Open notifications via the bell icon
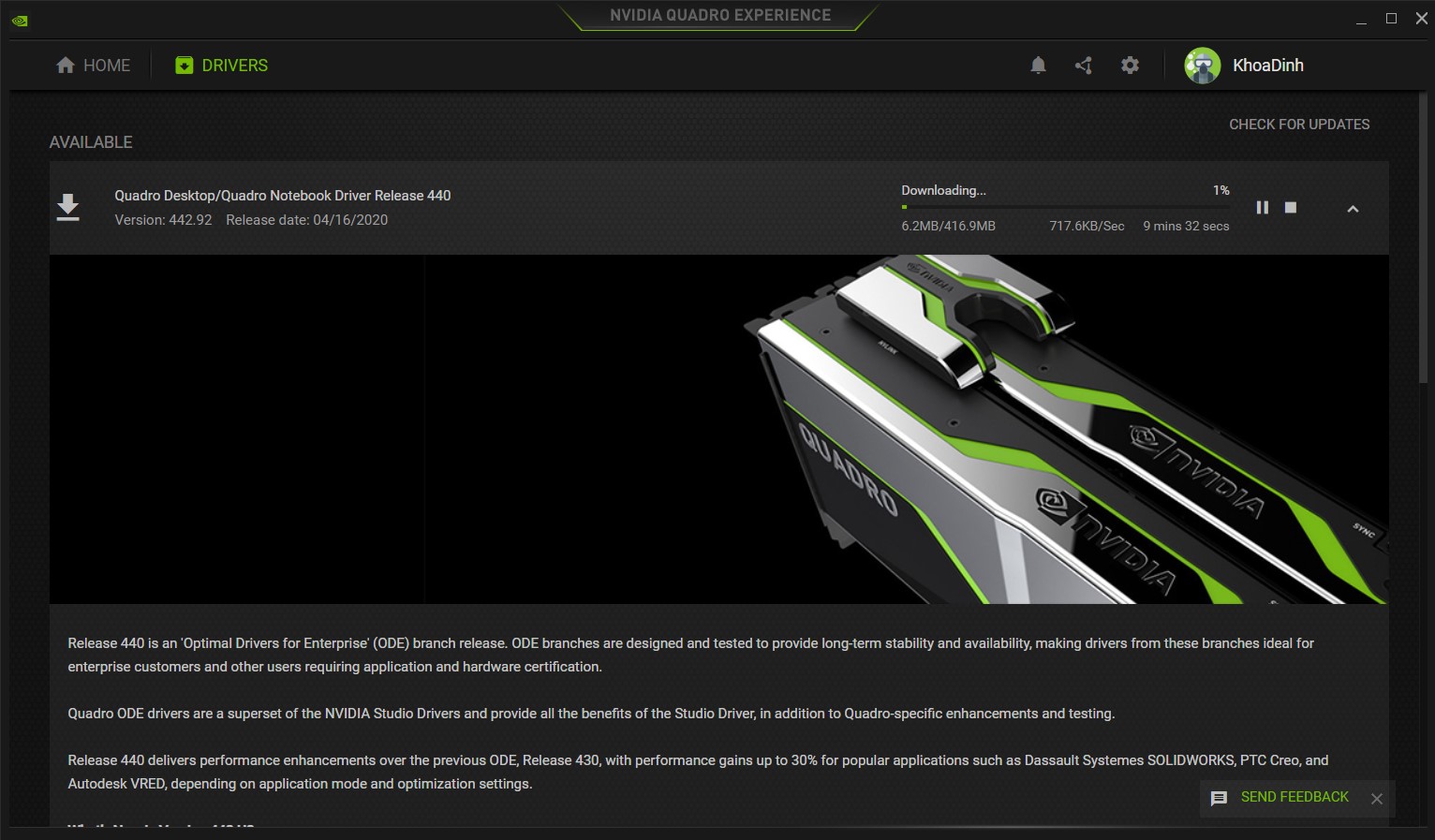The image size is (1435, 840). pyautogui.click(x=1038, y=65)
